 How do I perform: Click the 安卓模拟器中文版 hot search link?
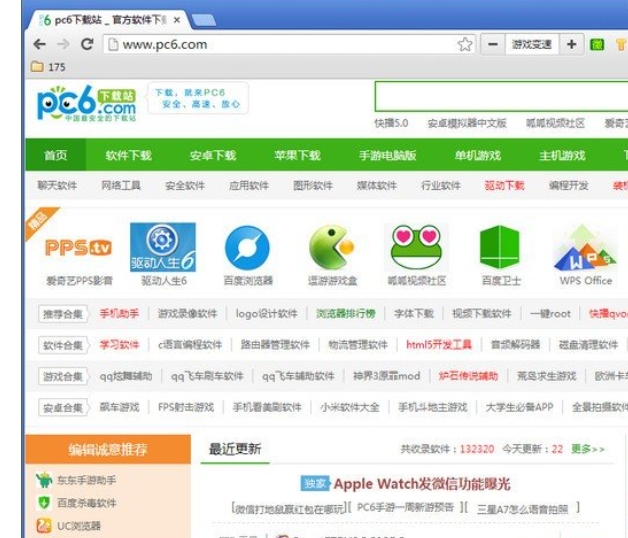[x=467, y=123]
